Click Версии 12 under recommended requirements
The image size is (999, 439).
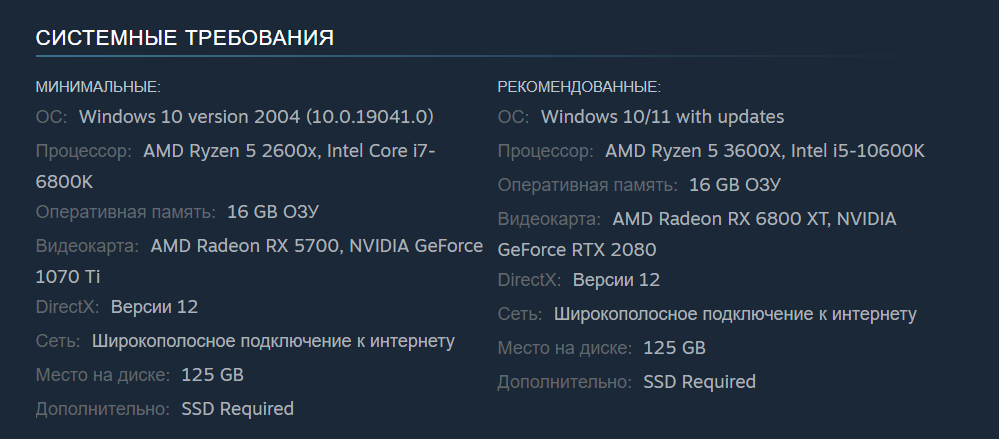pos(616,280)
